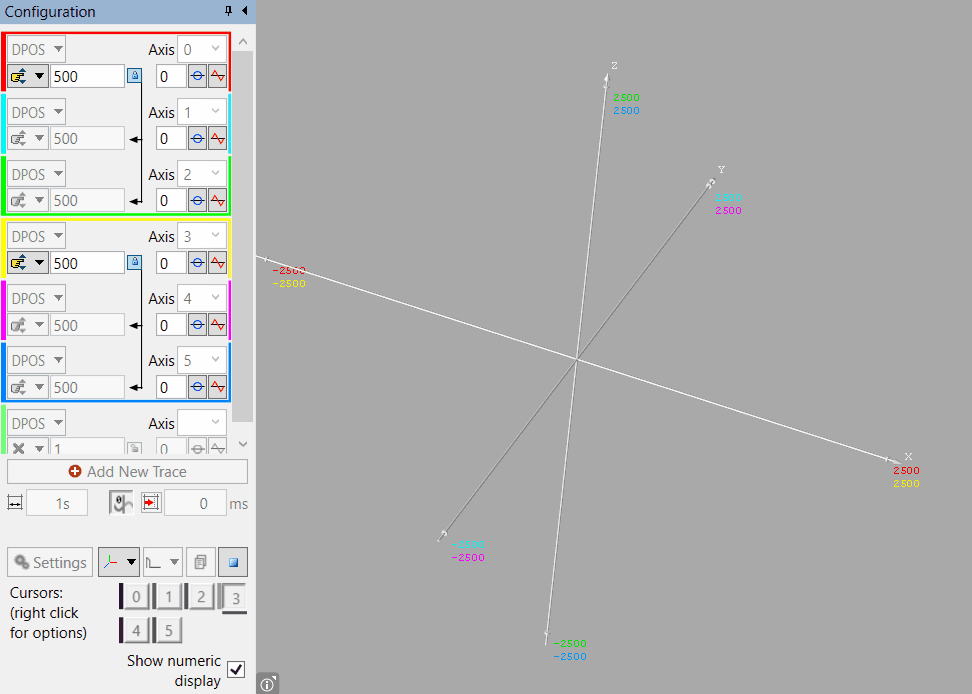Click the Z axis label in the 3D view

pos(614,65)
